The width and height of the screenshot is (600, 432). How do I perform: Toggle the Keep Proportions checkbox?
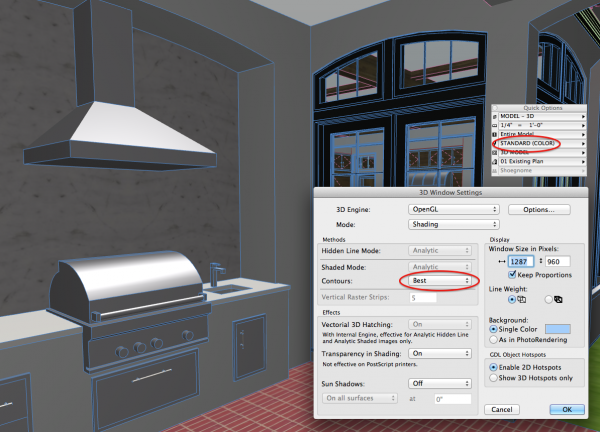[x=512, y=274]
